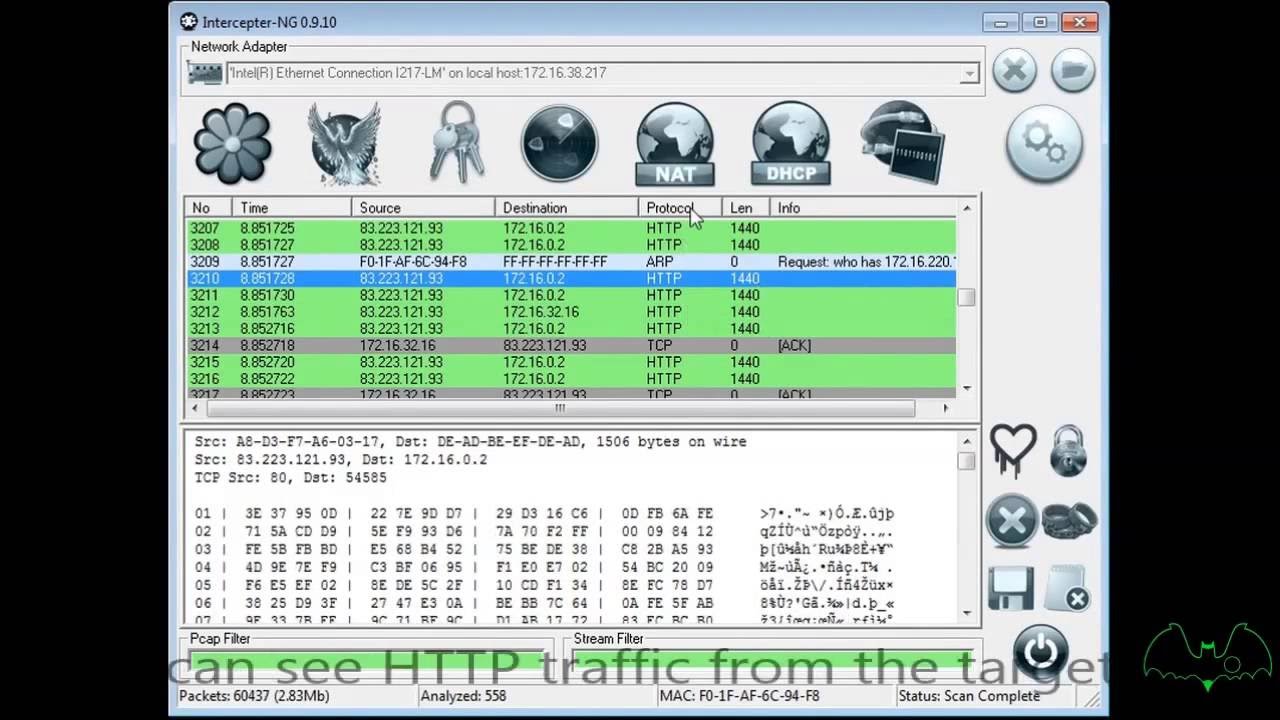Sort by Protocol column header

tap(680, 208)
